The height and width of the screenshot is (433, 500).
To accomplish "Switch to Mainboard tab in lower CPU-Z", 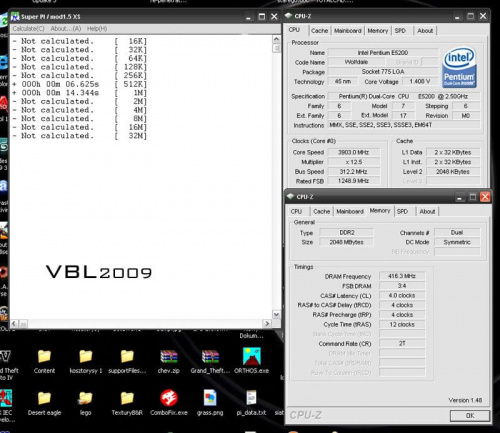I will tap(350, 211).
